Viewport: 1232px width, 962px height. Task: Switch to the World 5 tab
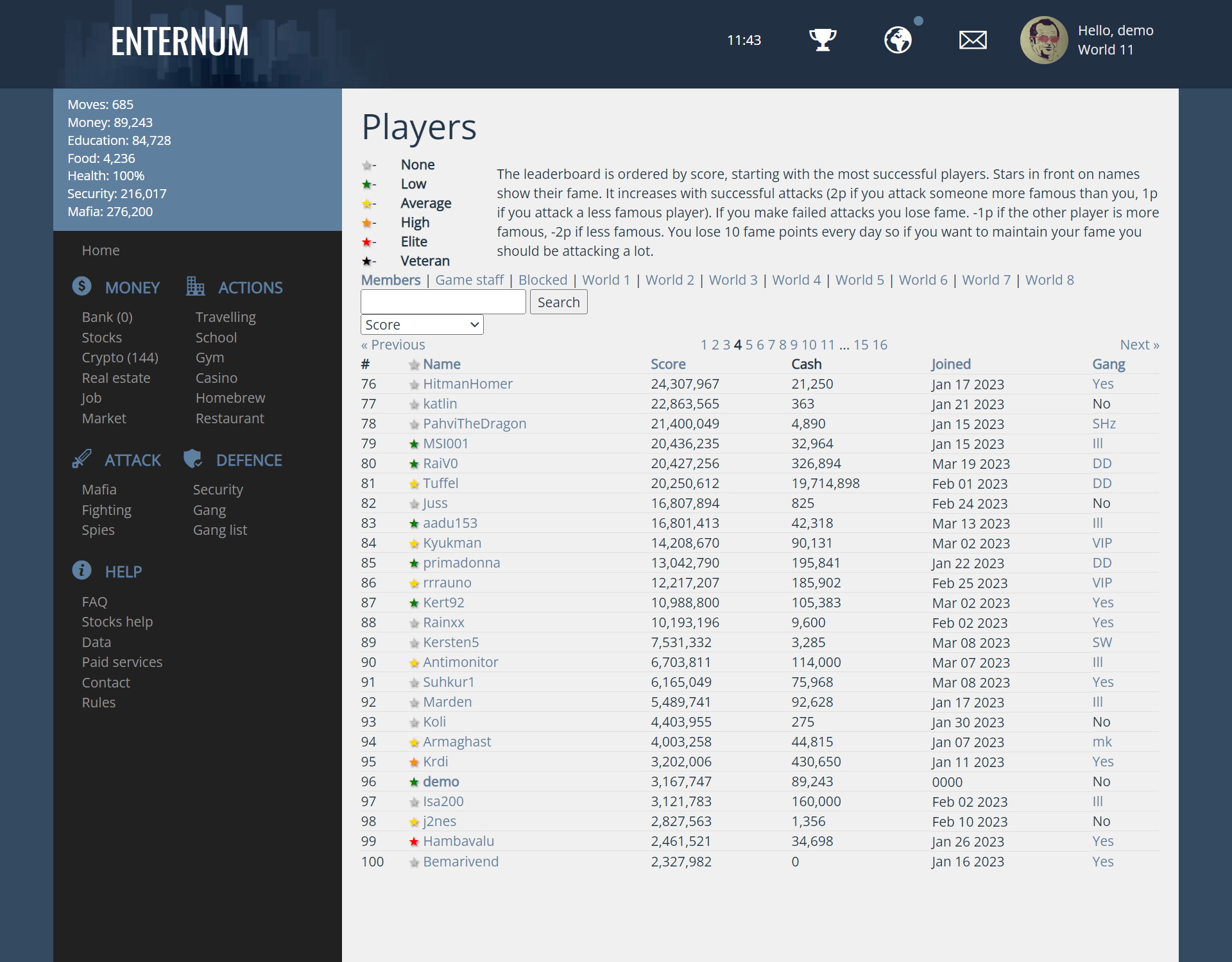(859, 280)
